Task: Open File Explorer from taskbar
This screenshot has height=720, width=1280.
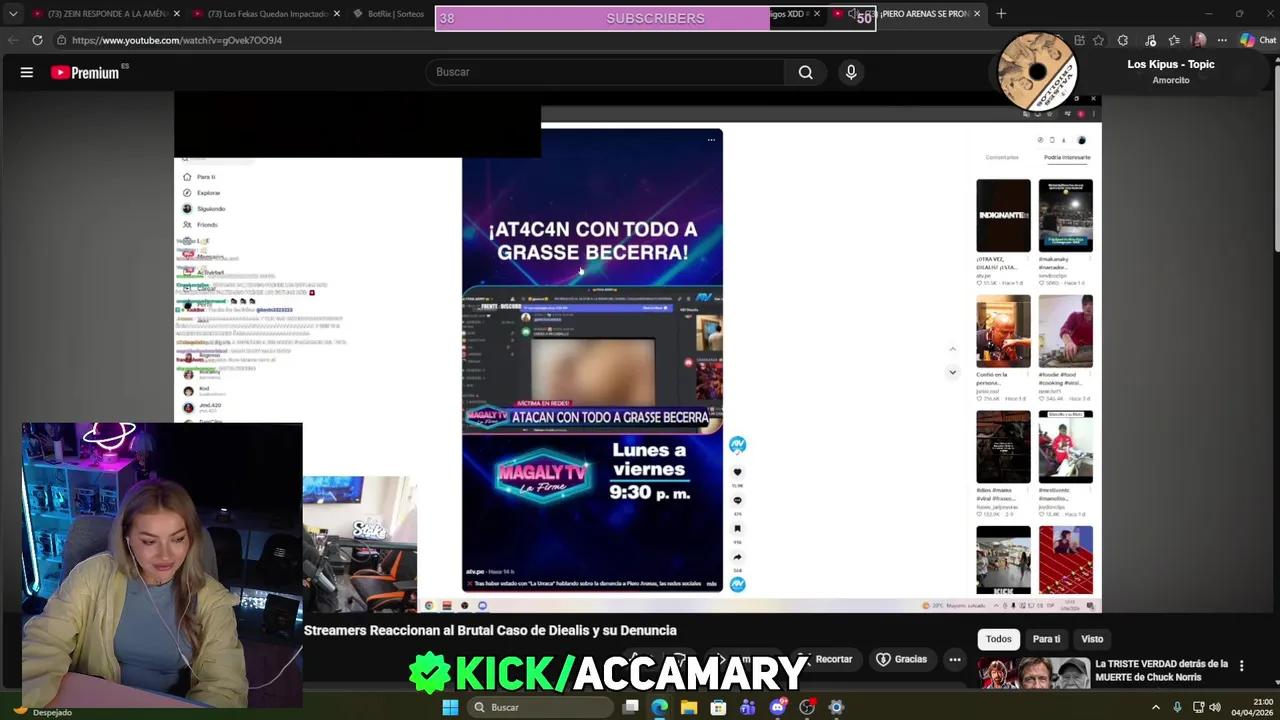Action: click(x=689, y=707)
